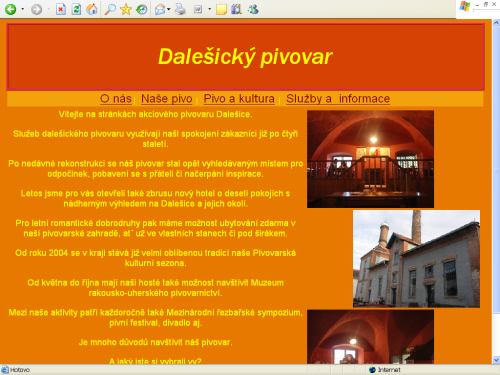Go back with the green Back arrow
The width and height of the screenshot is (500, 375).
coord(10,9)
